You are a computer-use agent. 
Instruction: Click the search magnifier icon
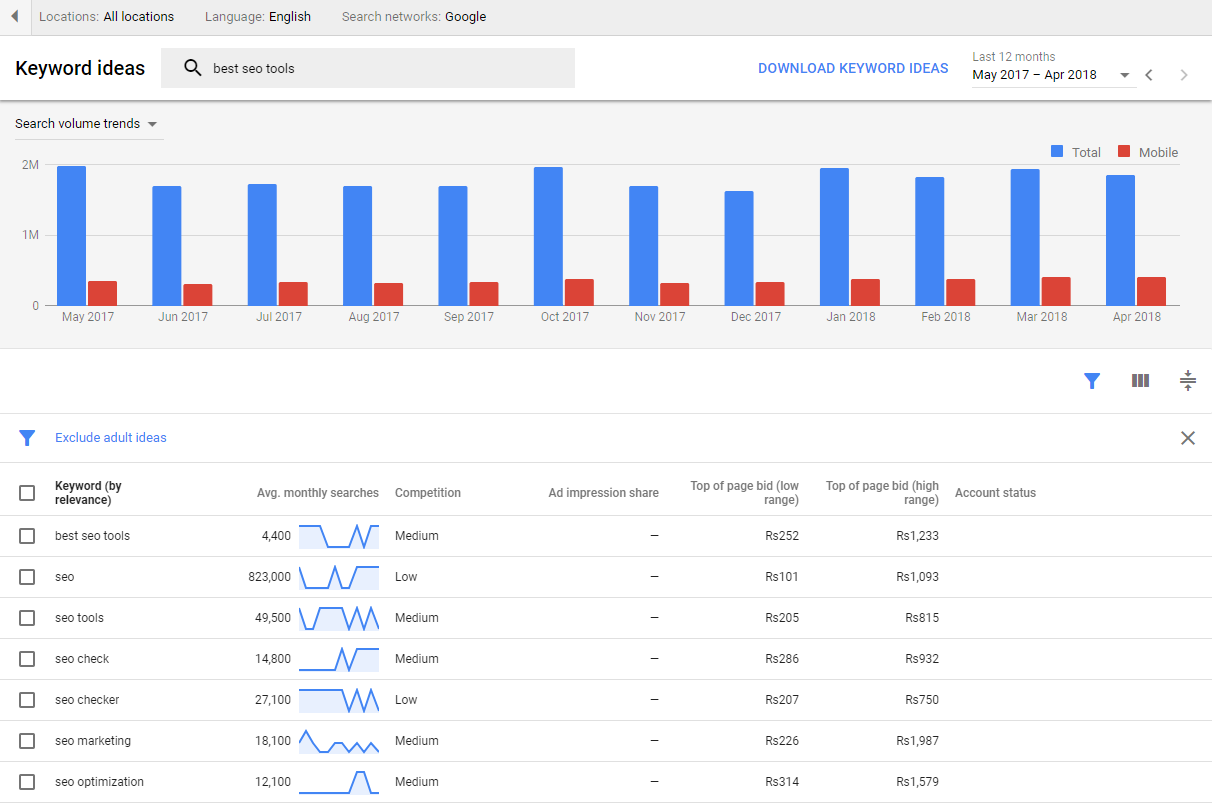tap(191, 67)
